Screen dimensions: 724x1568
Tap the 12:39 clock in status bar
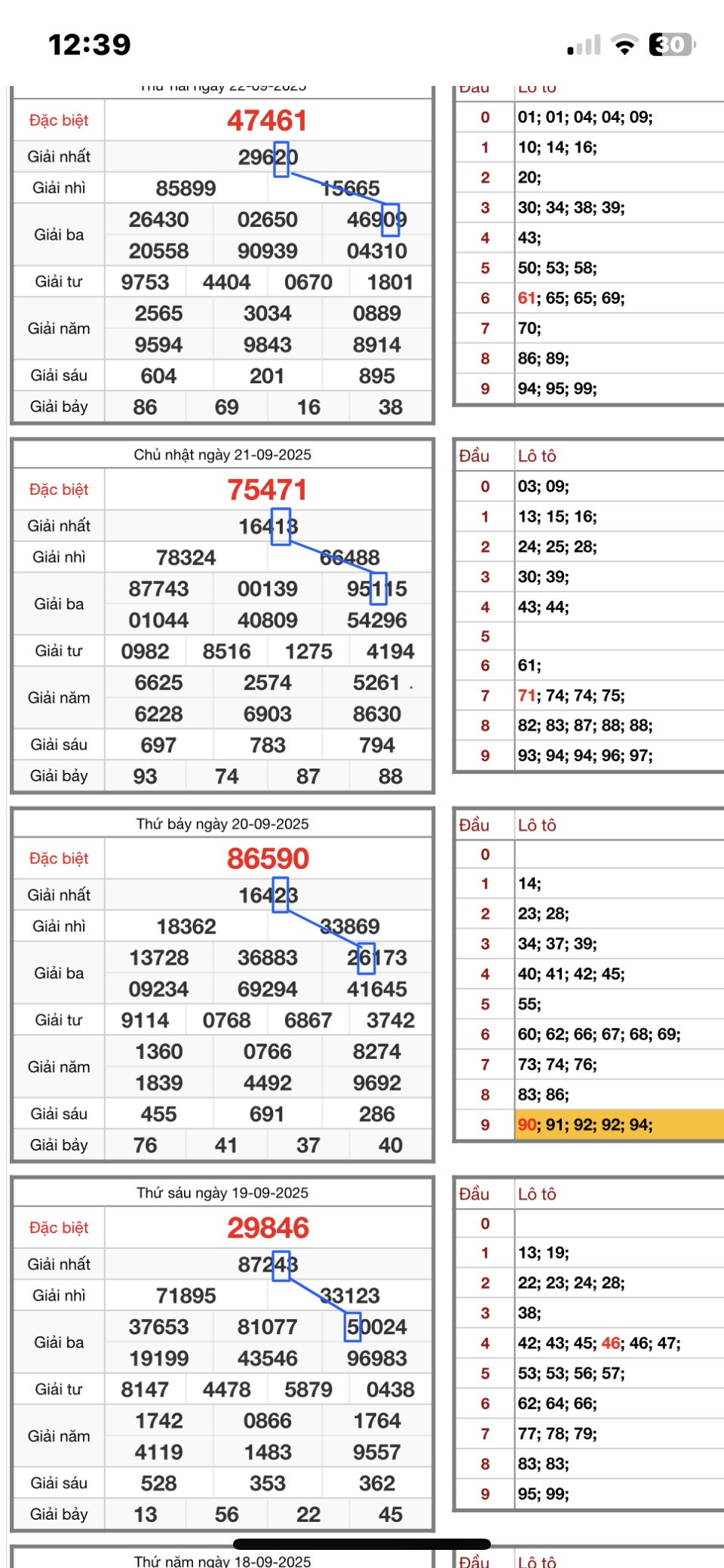pyautogui.click(x=90, y=45)
